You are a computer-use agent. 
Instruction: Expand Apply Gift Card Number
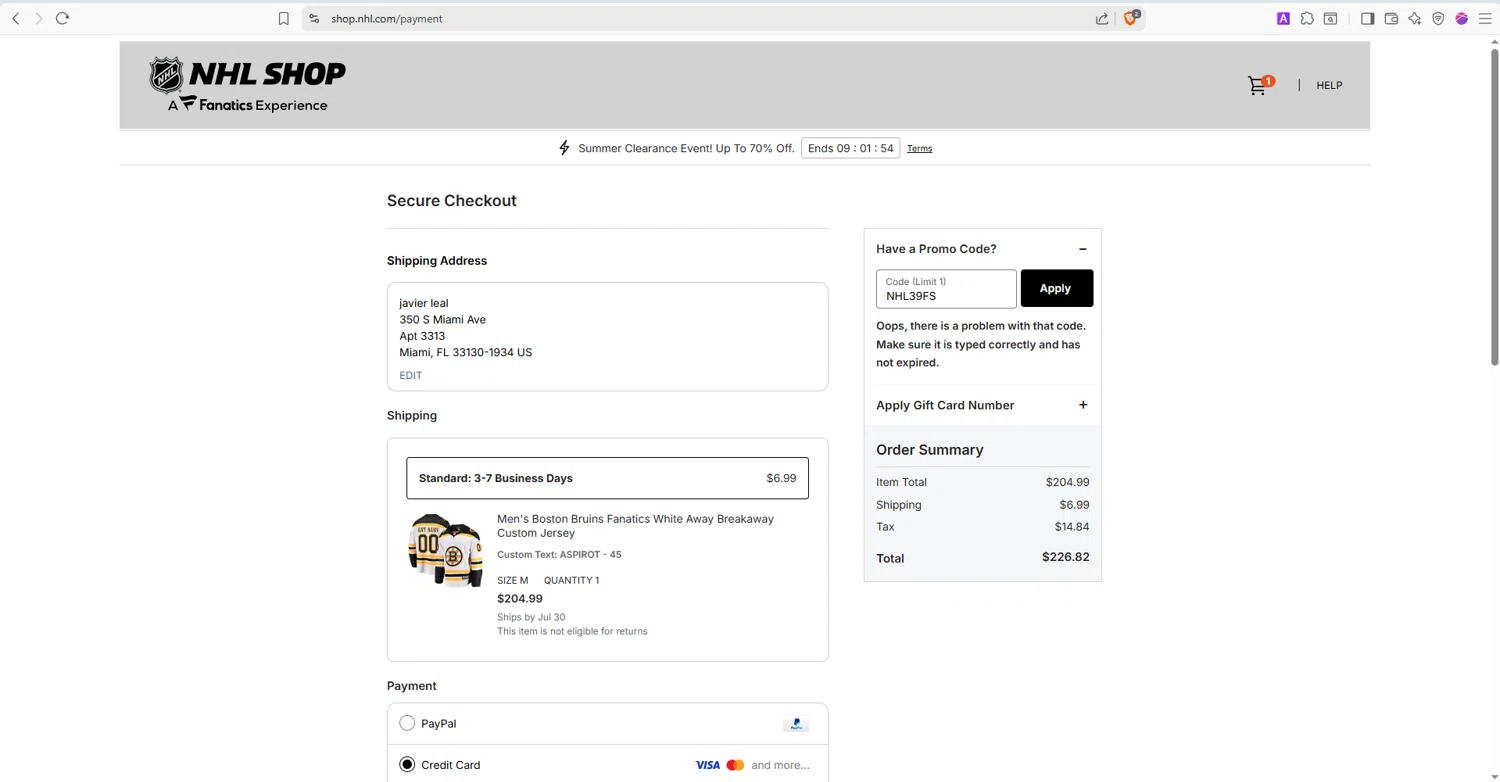click(x=1082, y=405)
